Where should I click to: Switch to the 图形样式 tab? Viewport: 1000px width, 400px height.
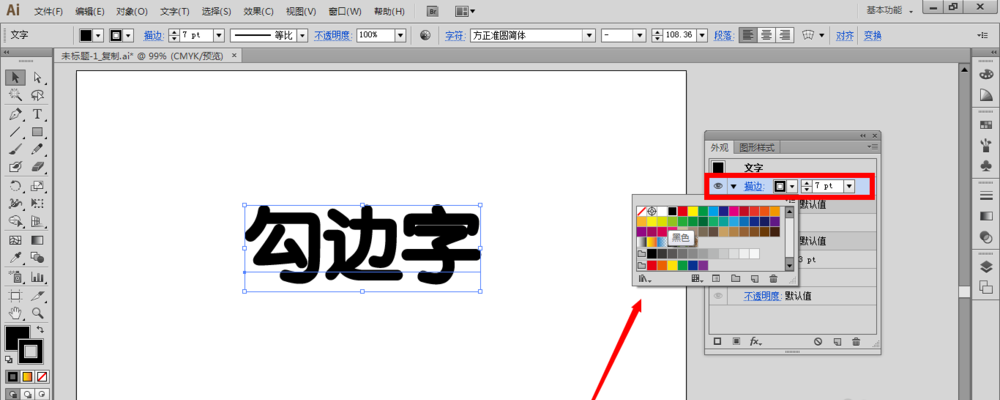point(756,148)
